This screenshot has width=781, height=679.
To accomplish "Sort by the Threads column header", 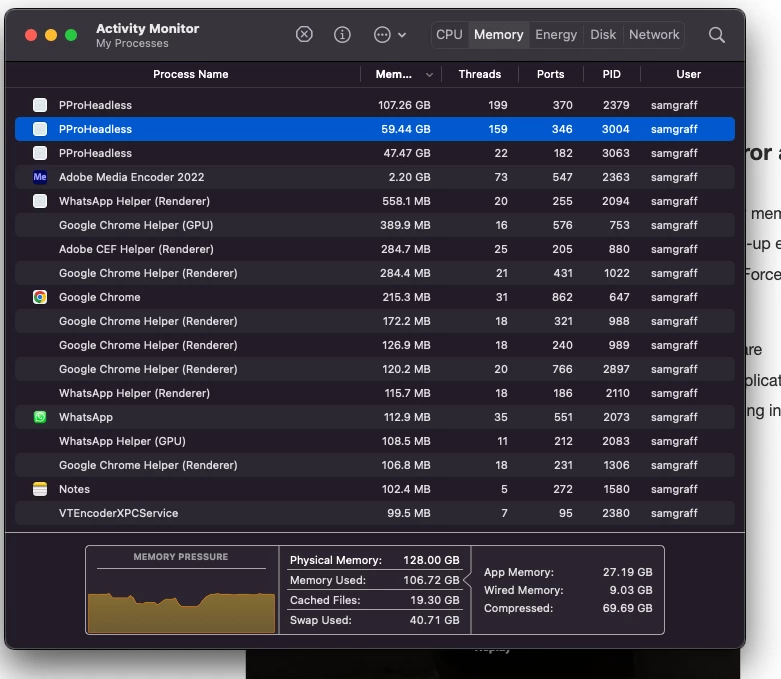I will [x=480, y=74].
